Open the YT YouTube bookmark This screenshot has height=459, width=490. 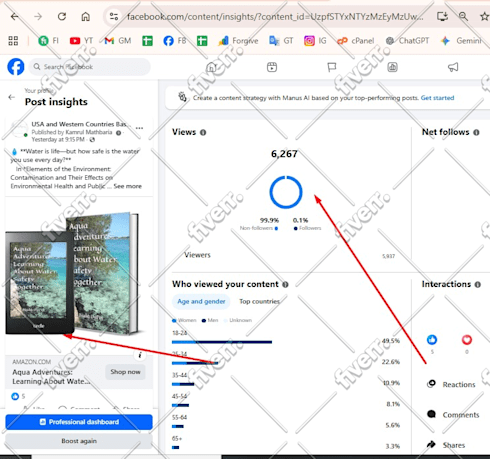(x=81, y=41)
